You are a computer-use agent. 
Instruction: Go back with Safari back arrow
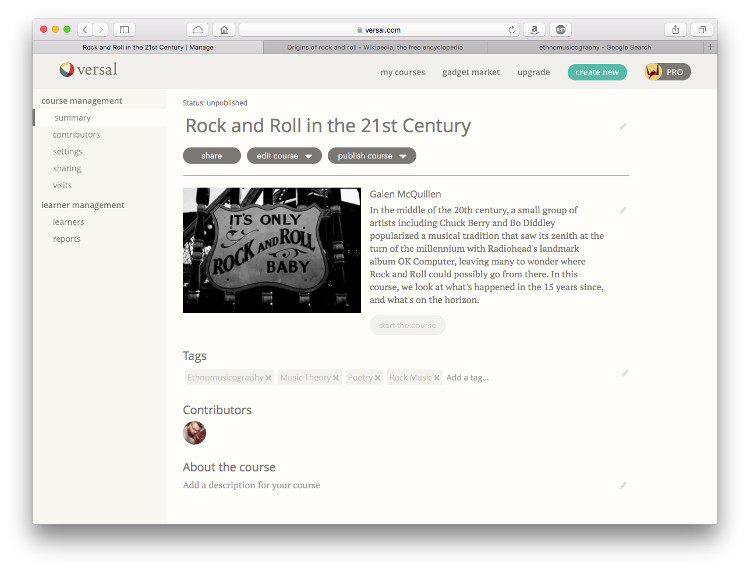tap(85, 30)
